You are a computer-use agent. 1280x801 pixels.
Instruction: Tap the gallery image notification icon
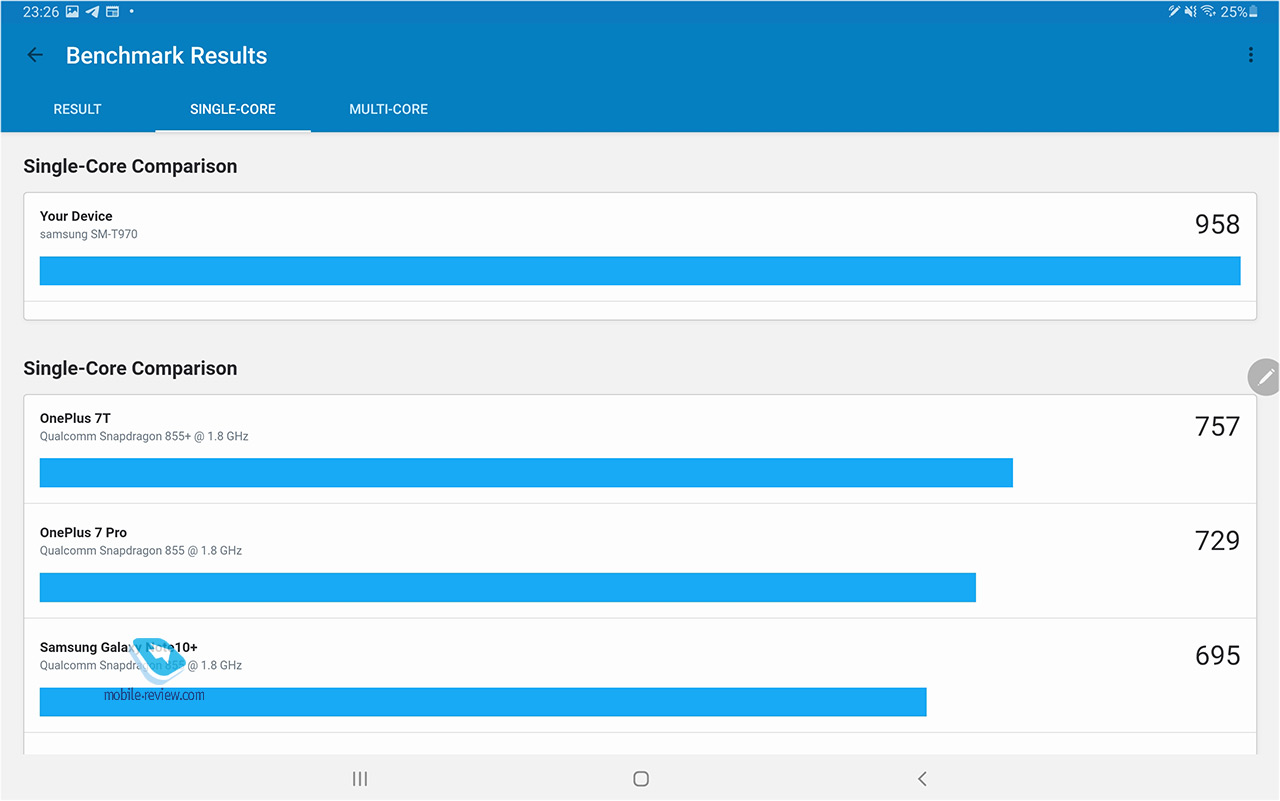(x=72, y=12)
